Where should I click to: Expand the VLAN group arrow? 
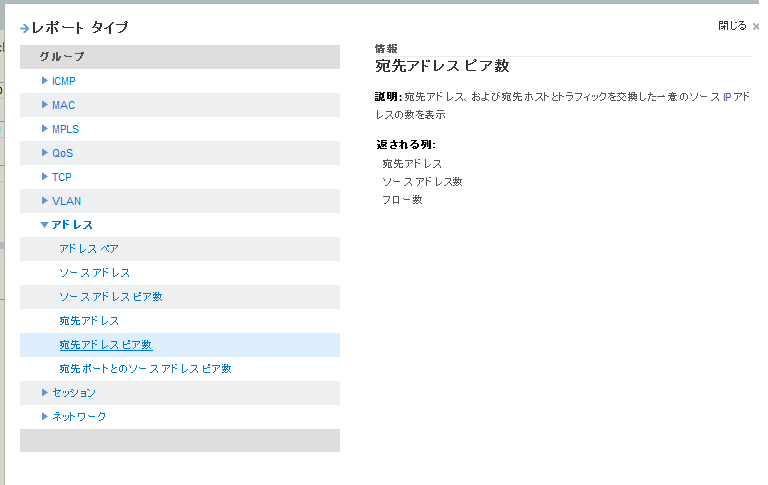(45, 201)
